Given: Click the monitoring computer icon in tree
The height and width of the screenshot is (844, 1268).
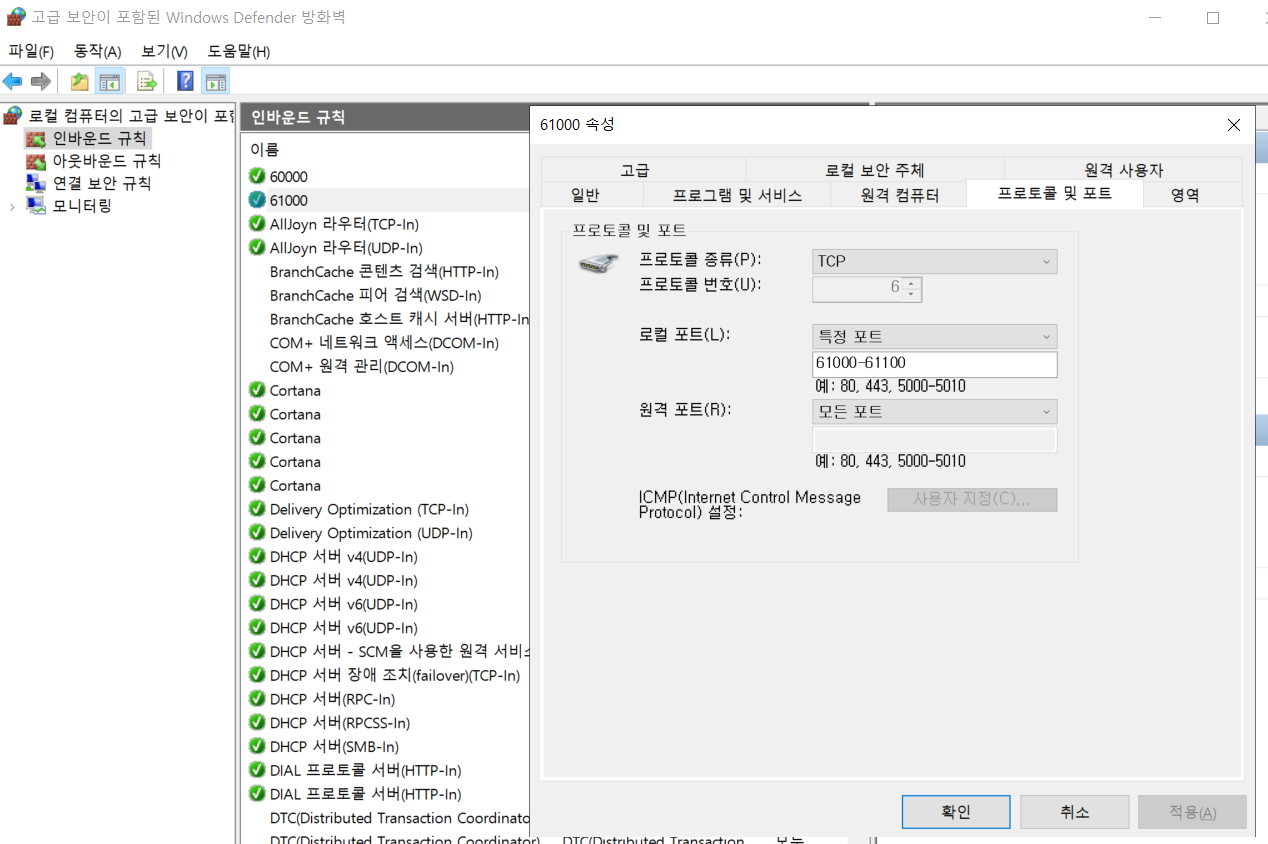Looking at the screenshot, I should (36, 206).
